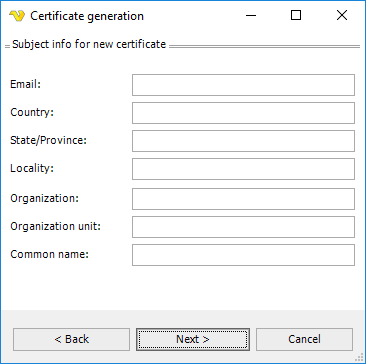Minimize the Certificate generation window
This screenshot has height=364, width=366.
(251, 16)
